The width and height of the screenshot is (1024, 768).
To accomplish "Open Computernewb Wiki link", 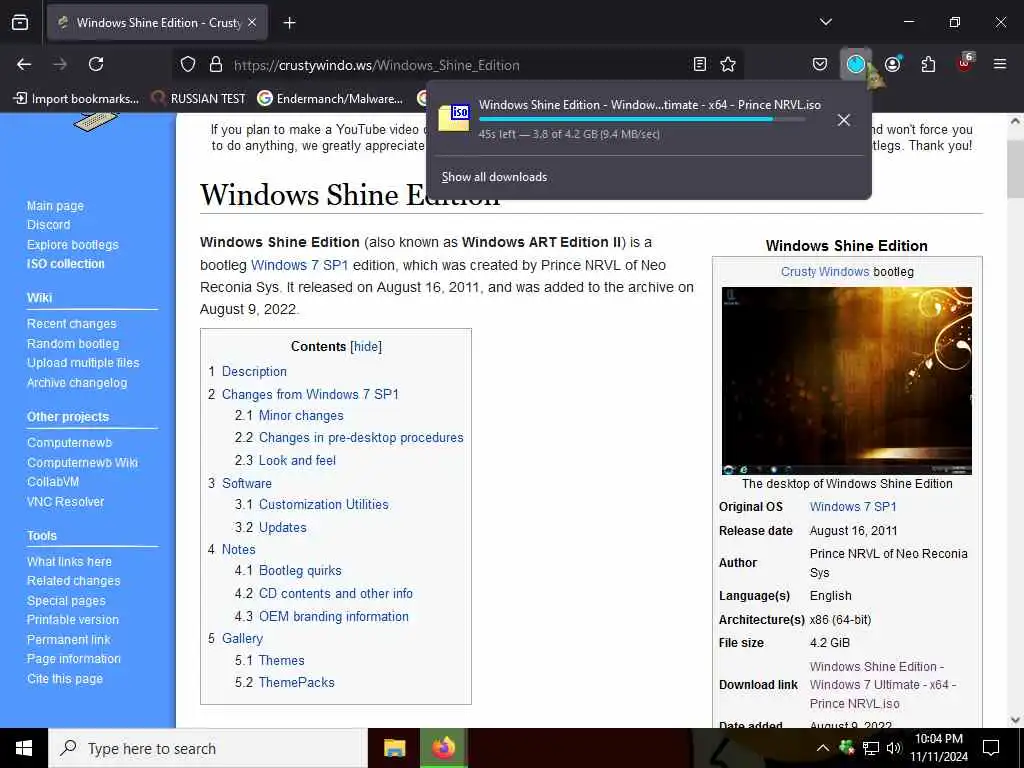I will coord(82,462).
